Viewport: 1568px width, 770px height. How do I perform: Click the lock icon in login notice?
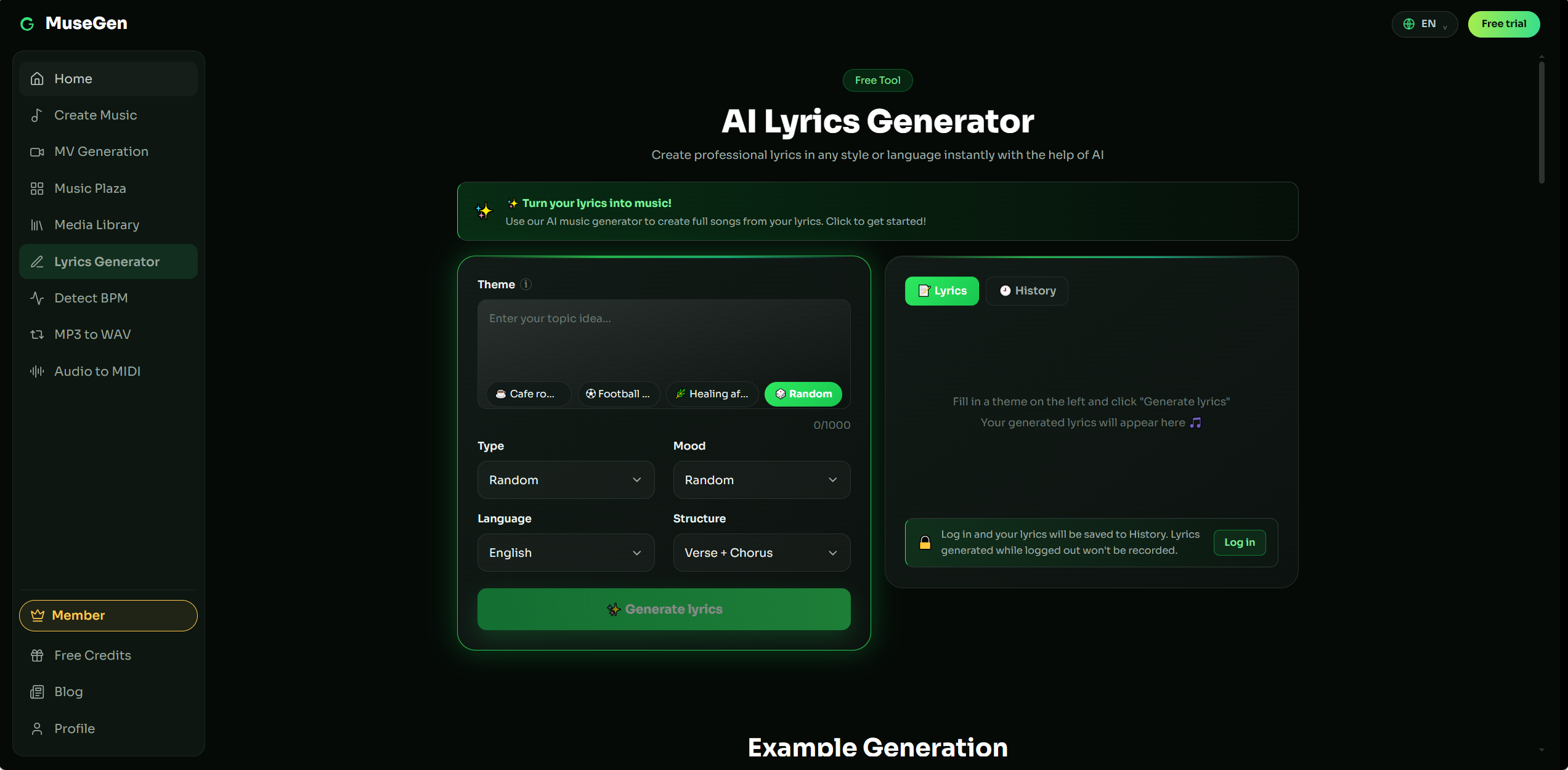click(x=925, y=543)
